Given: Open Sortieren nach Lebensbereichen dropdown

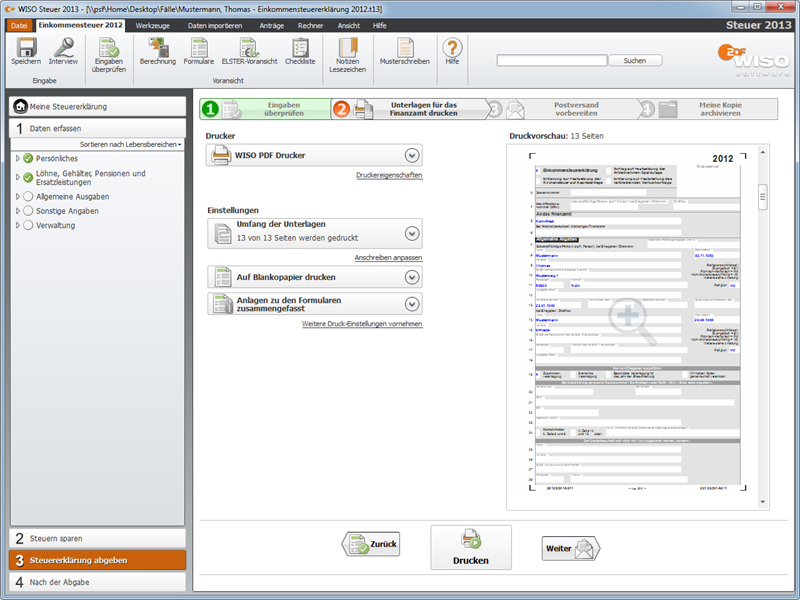Looking at the screenshot, I should (131, 144).
